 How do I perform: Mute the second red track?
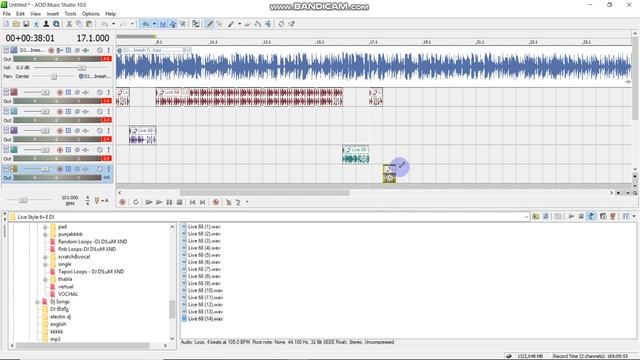click(x=100, y=93)
